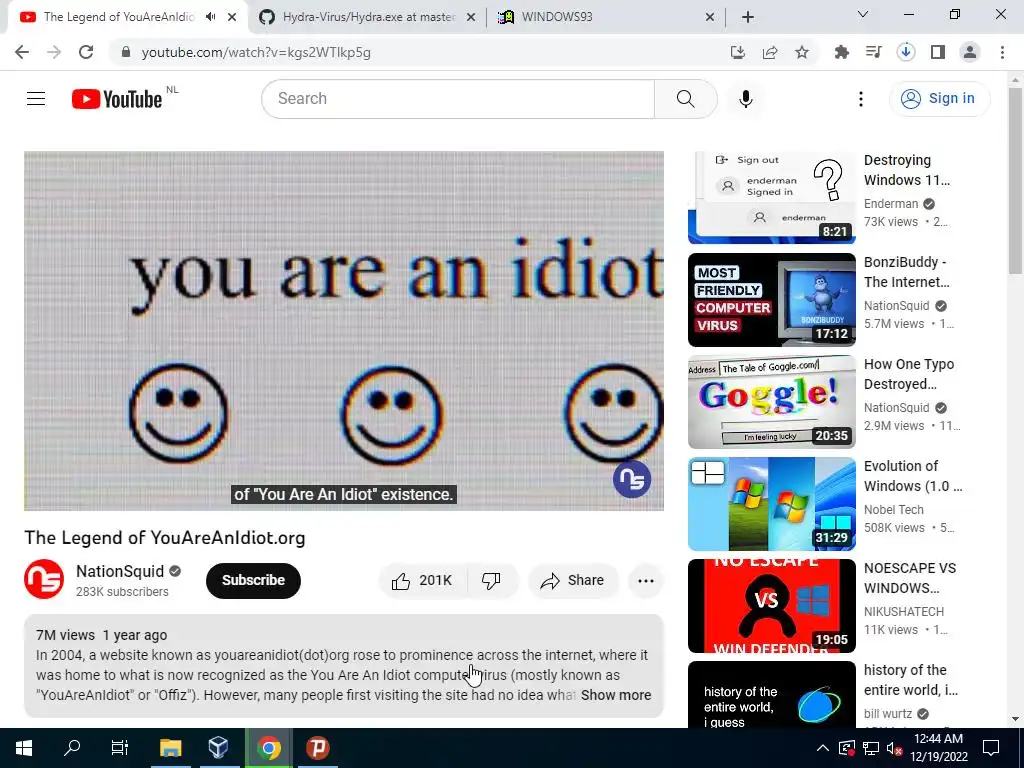Open the YouTube hamburger guide menu
Screen dimensions: 1024x768
[36, 99]
